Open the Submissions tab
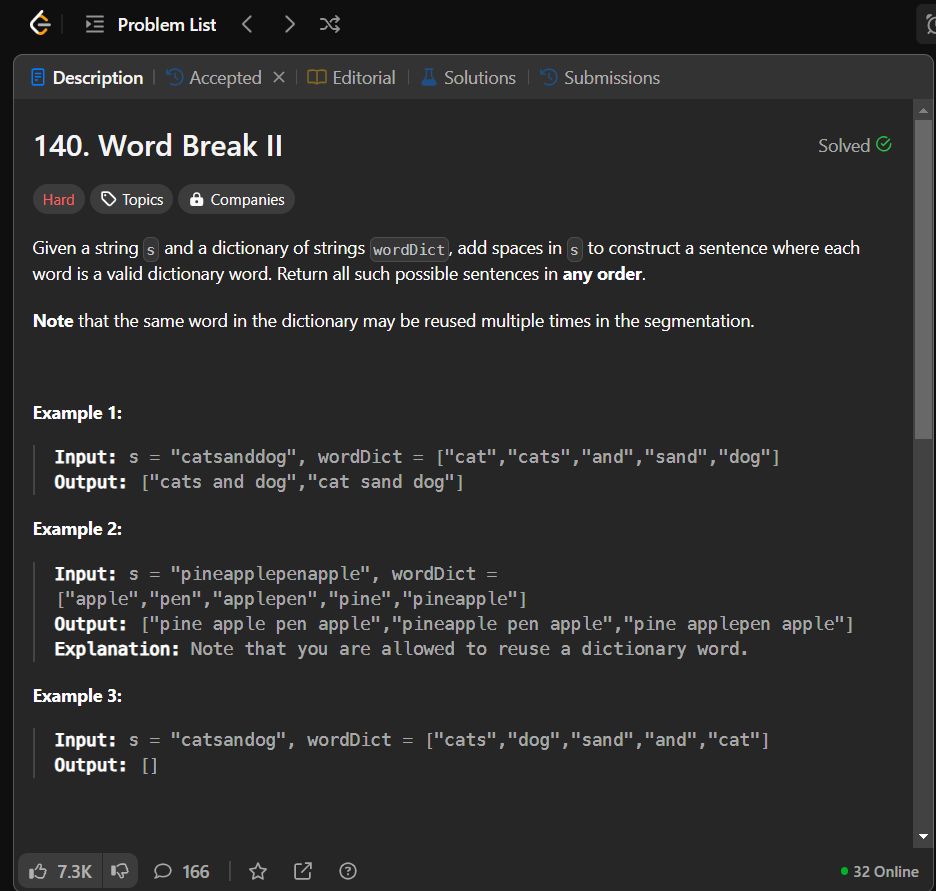This screenshot has width=936, height=891. (x=600, y=78)
